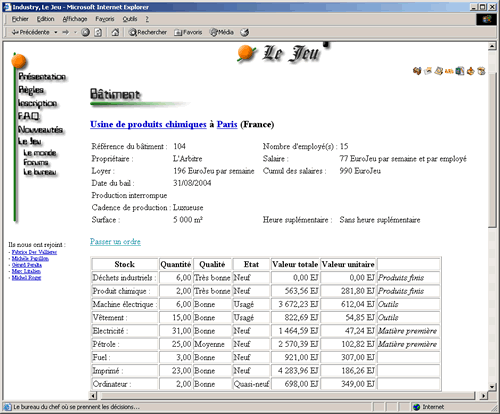Open the Paris city link
Screen dimensions: 500x414
[x=227, y=124]
